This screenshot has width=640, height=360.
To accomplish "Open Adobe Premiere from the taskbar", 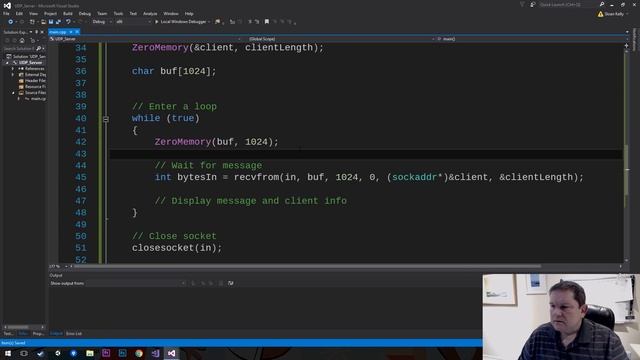I will [x=106, y=353].
